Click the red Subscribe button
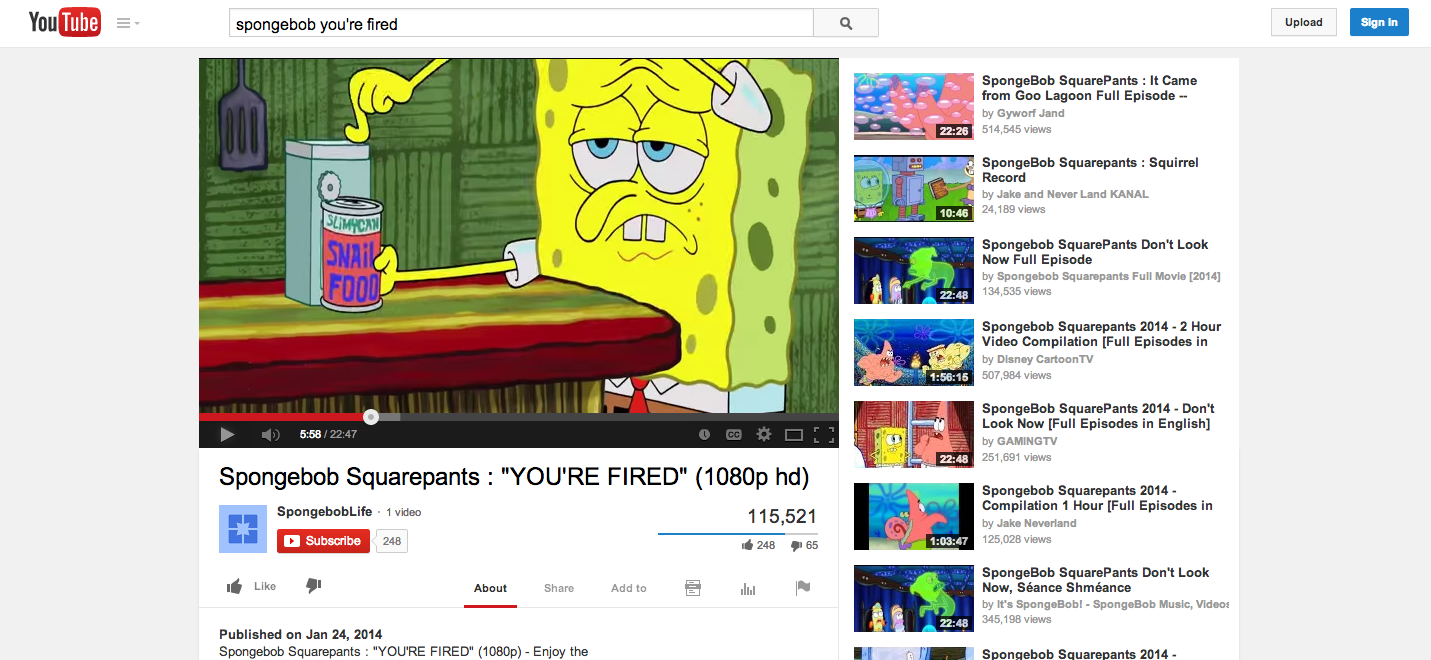Screen dimensions: 1431x660 click(x=324, y=541)
